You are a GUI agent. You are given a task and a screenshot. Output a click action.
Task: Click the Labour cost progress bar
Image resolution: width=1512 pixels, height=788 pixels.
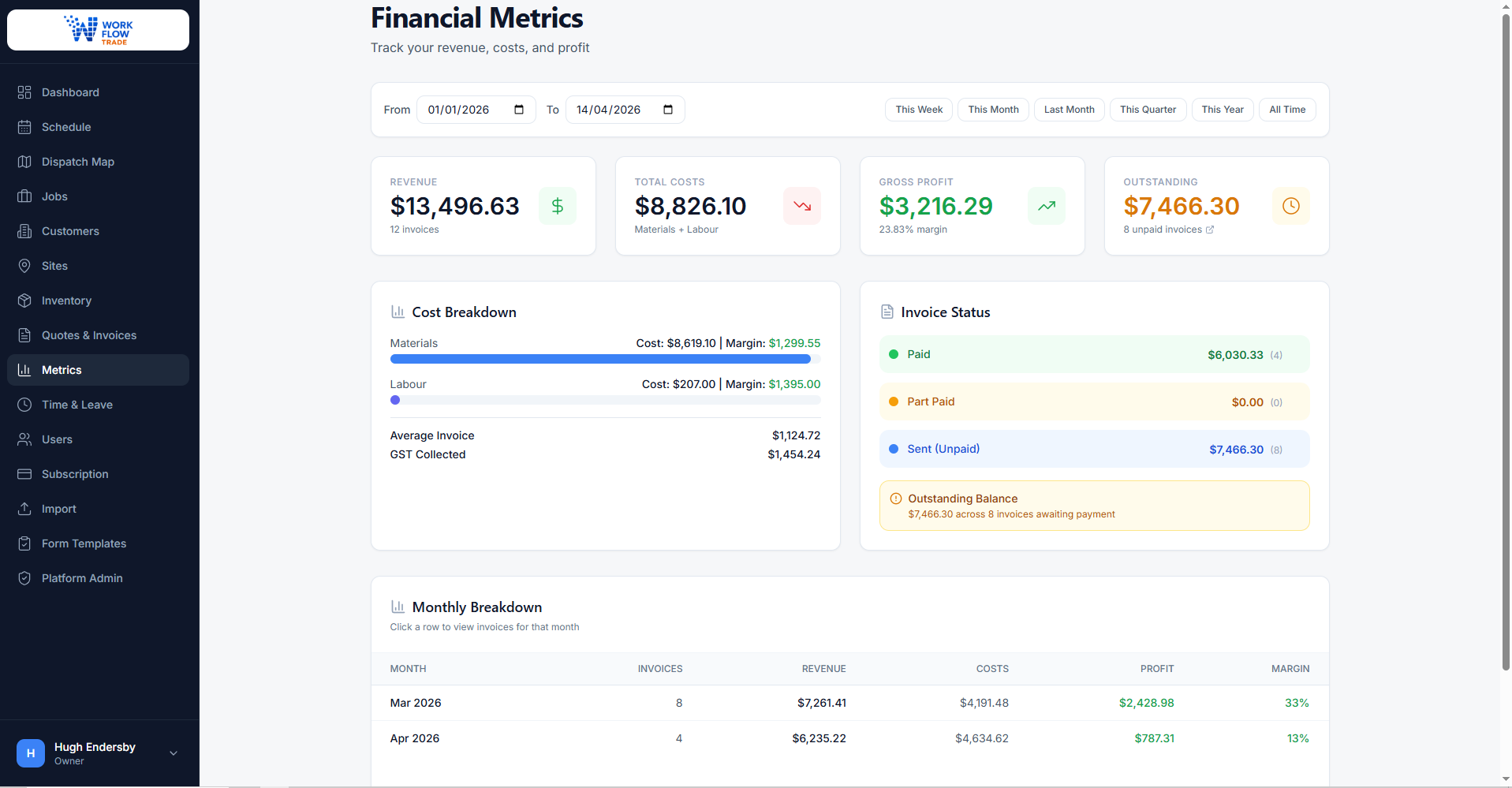click(x=605, y=400)
